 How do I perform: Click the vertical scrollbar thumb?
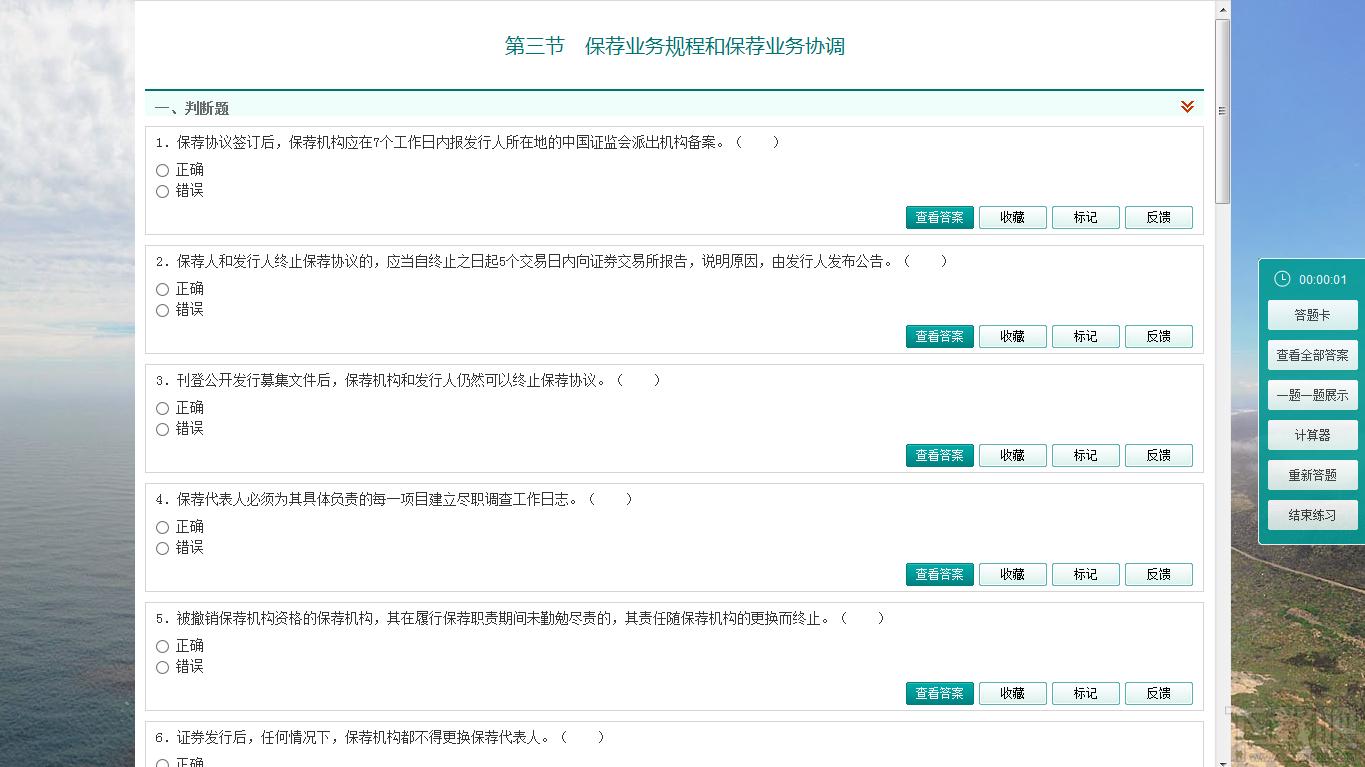click(1223, 110)
